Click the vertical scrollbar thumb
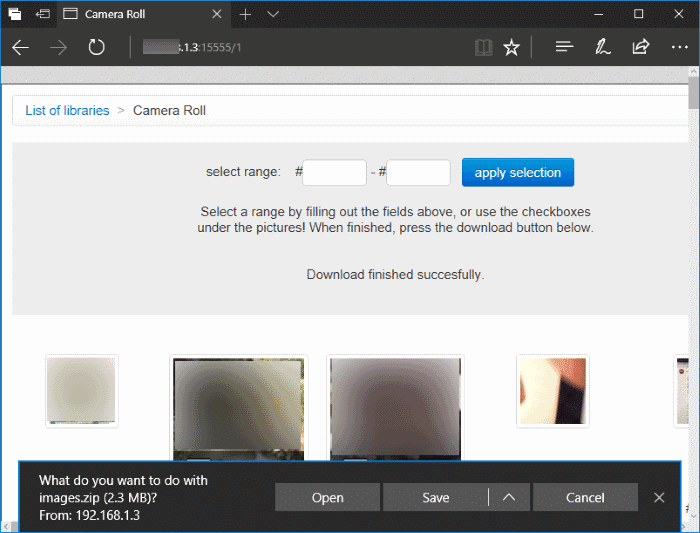 (x=694, y=93)
